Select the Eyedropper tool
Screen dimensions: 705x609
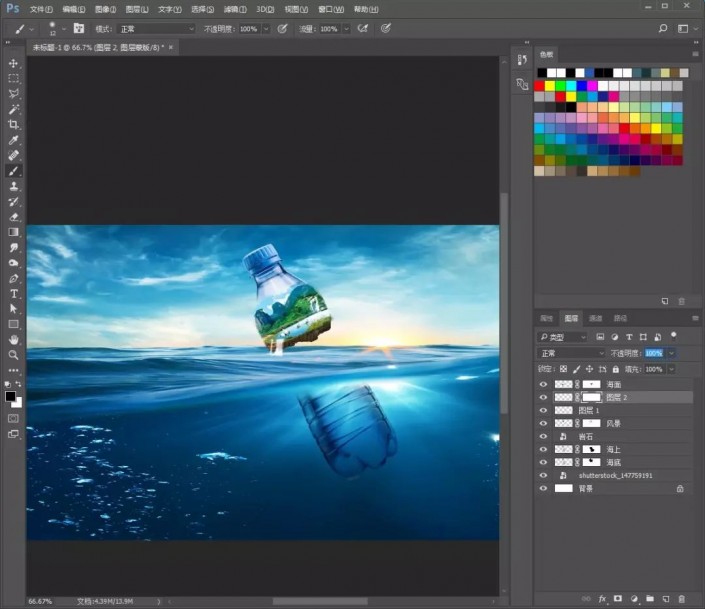[x=13, y=140]
